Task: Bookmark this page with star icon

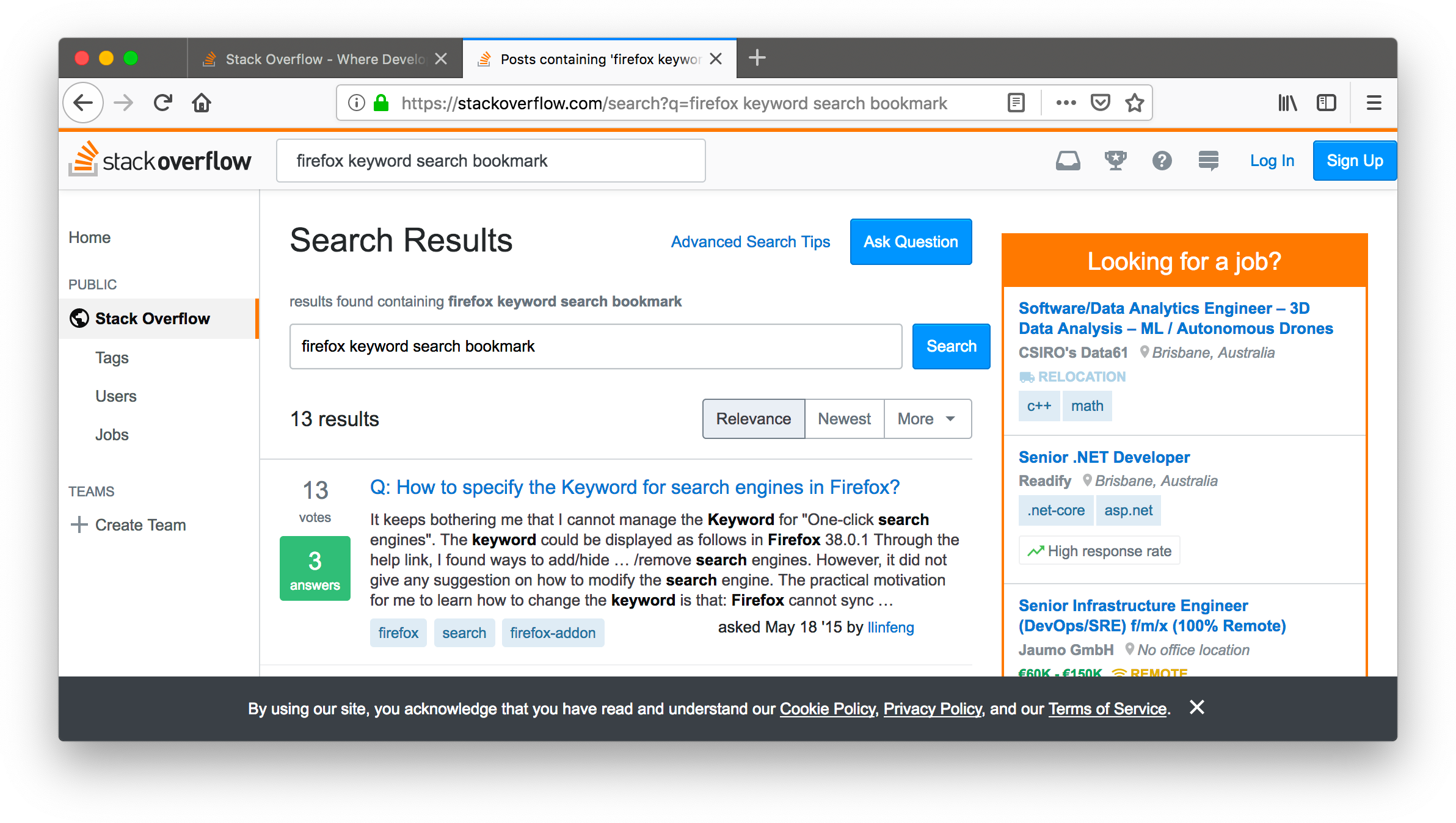Action: [1135, 103]
